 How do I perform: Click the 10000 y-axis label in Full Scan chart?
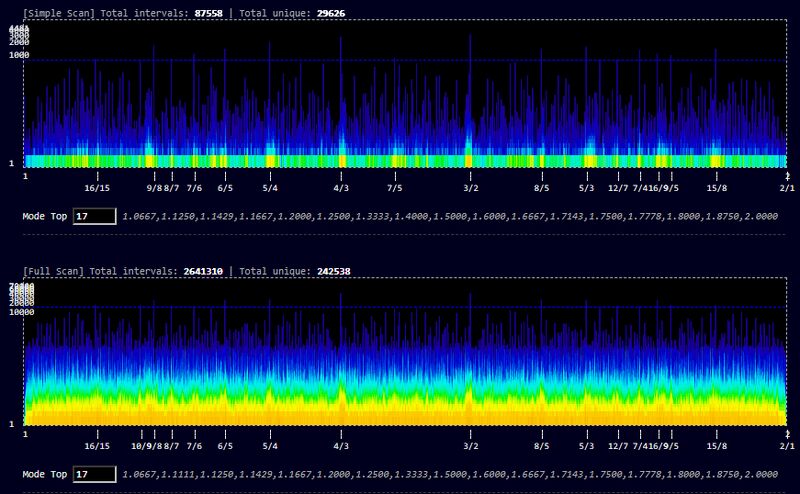(x=21, y=312)
